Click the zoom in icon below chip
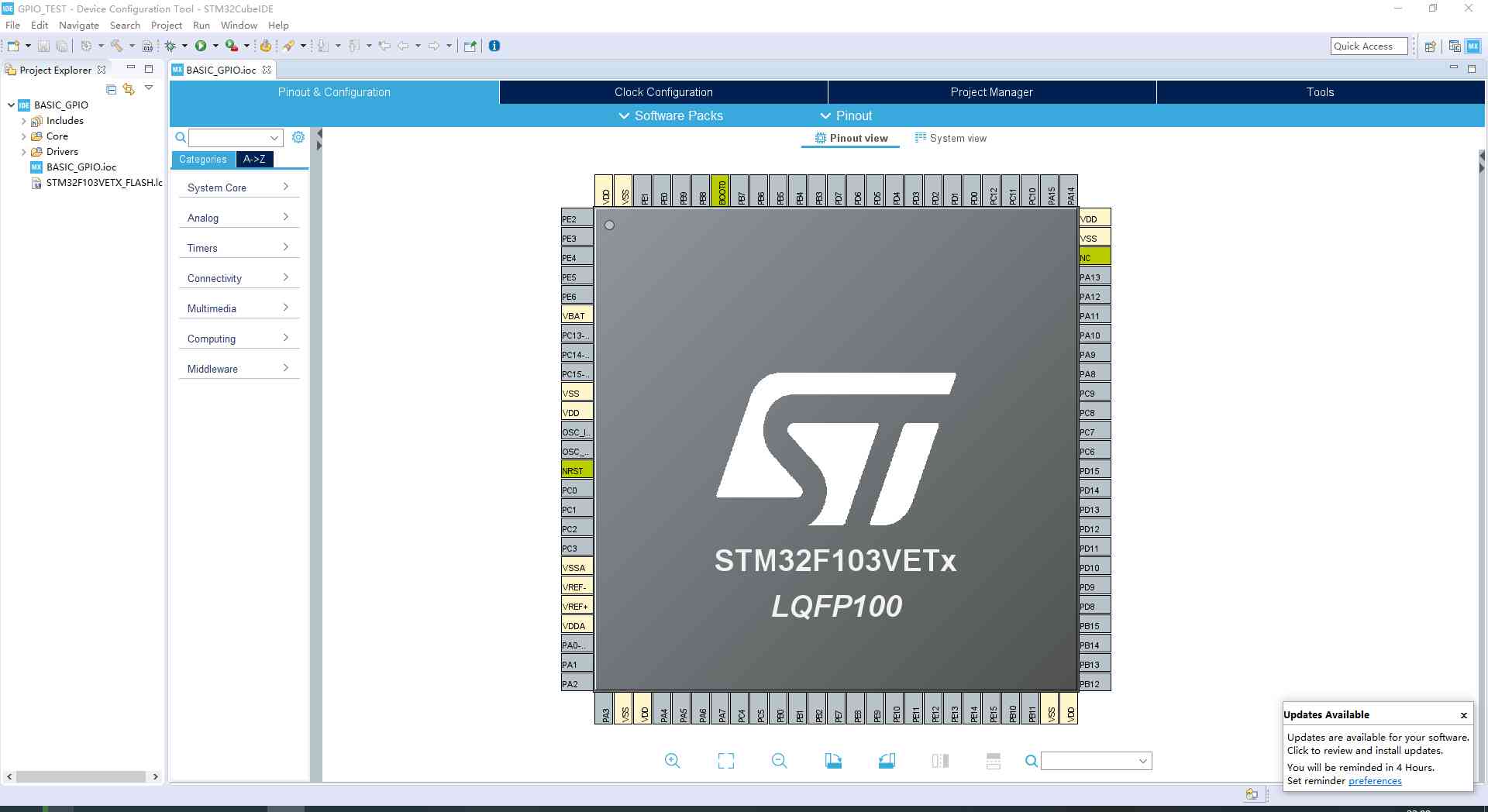The image size is (1488, 812). pyautogui.click(x=672, y=761)
